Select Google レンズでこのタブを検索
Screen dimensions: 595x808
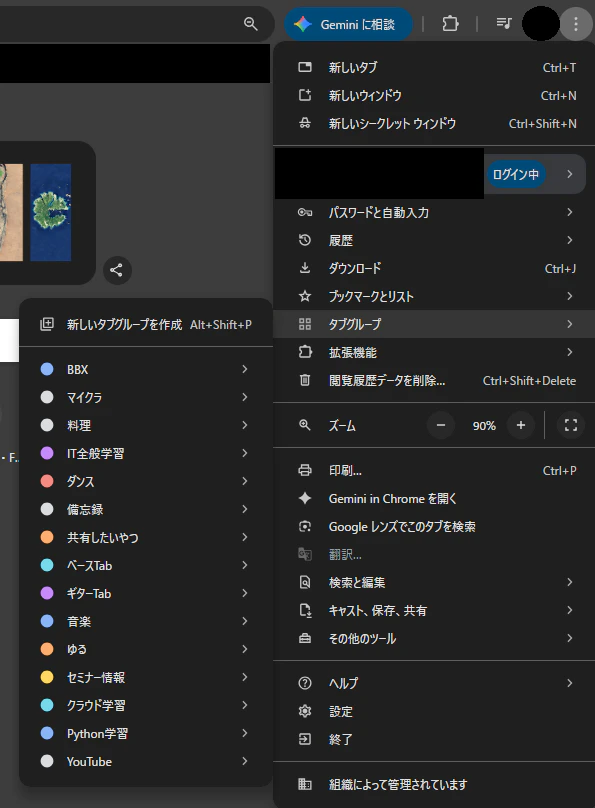pos(434,527)
